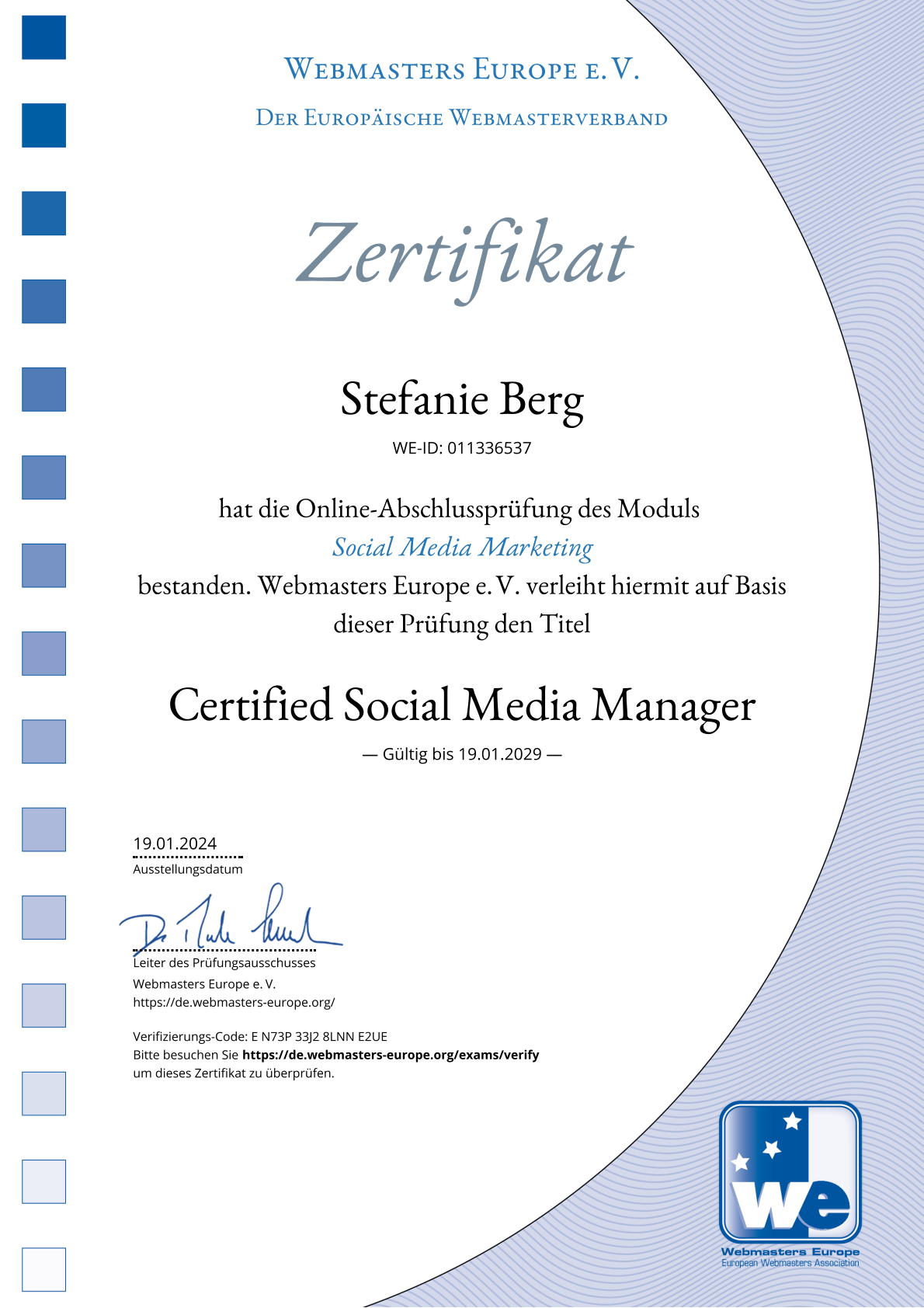Select the Verifizierungs-Code E N73P 33J2 8LNN E2UE
Screen dimensions: 924x1308
coord(318,1036)
